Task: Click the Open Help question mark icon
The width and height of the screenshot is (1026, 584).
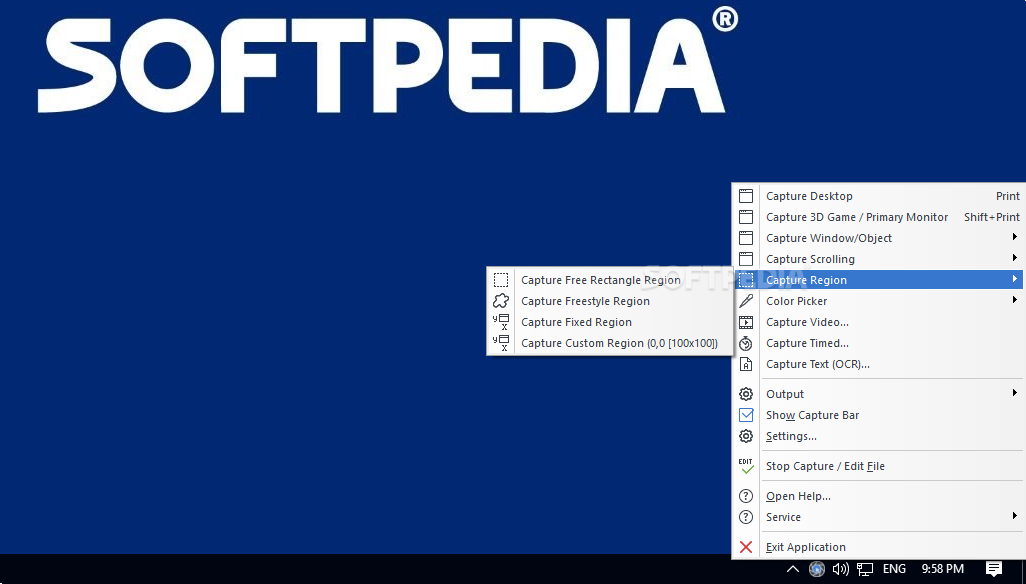Action: tap(746, 496)
